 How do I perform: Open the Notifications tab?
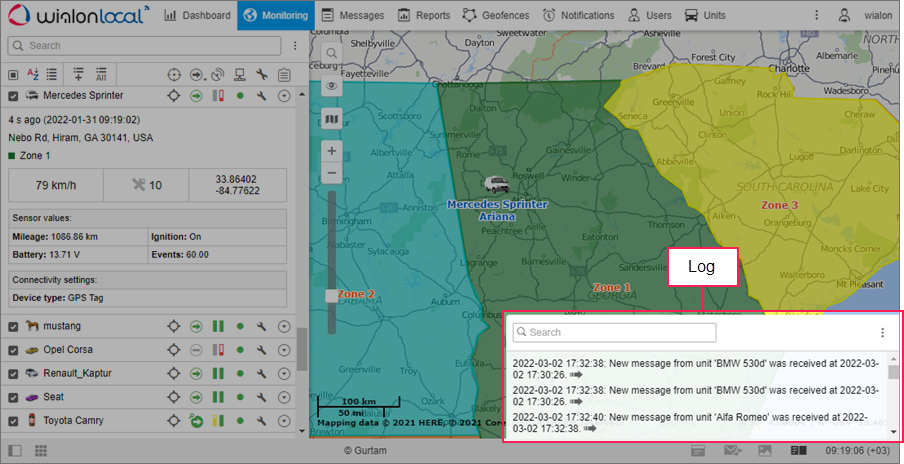pos(578,16)
